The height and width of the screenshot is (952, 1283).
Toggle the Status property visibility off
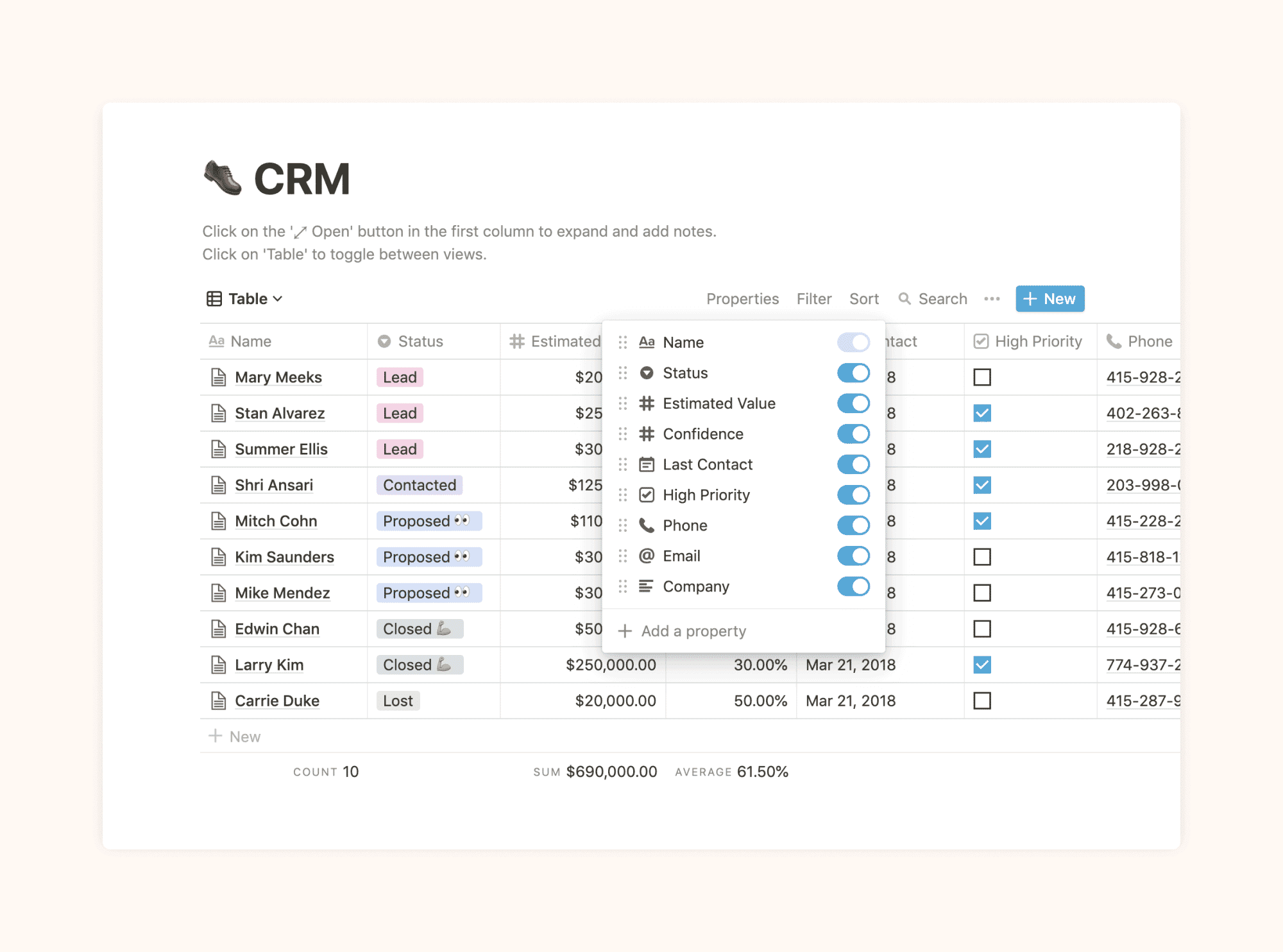(854, 372)
